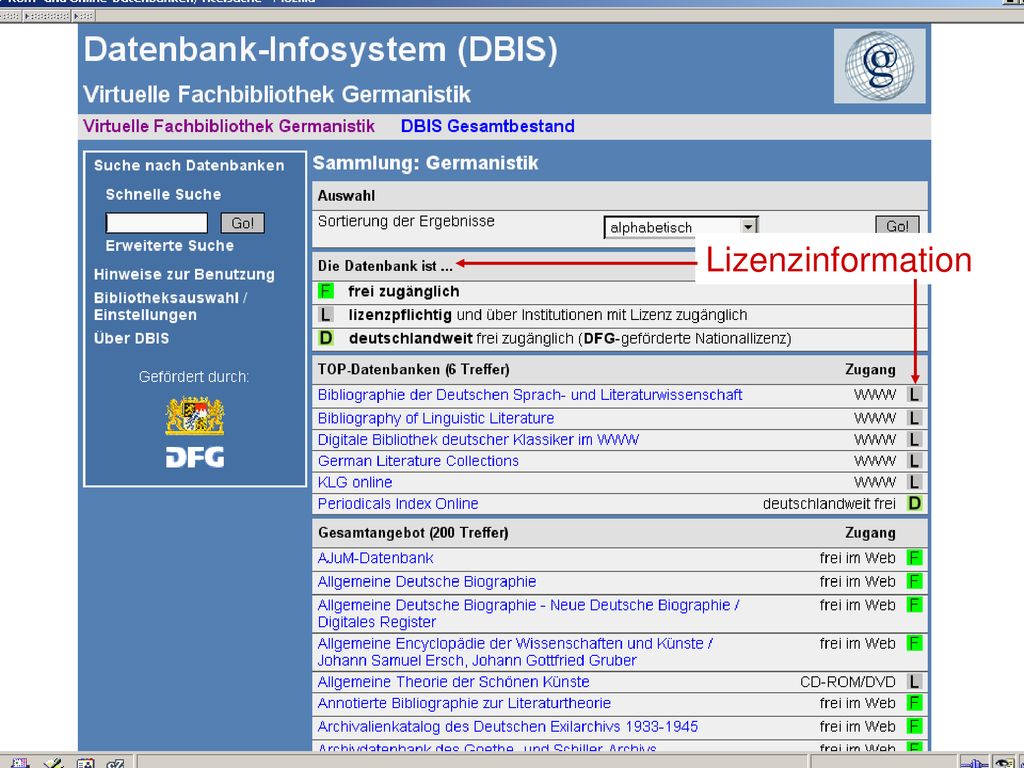The height and width of the screenshot is (768, 1024).
Task: Open Periodicals Index Online
Action: pos(398,504)
